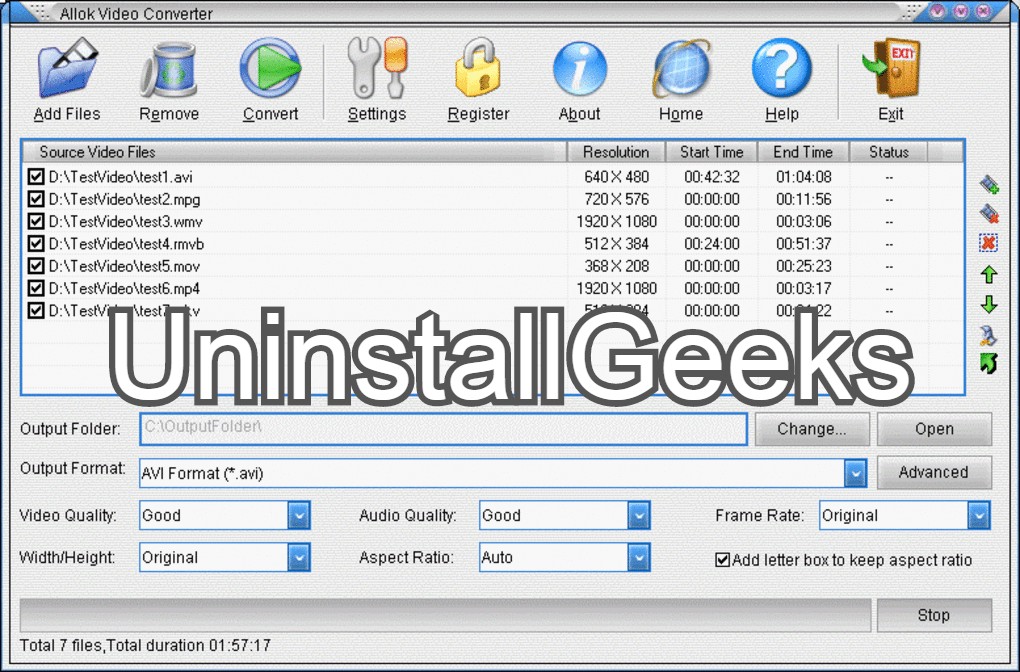
Task: Select the D:\TestVideo\test3.wmv row
Action: [x=493, y=221]
